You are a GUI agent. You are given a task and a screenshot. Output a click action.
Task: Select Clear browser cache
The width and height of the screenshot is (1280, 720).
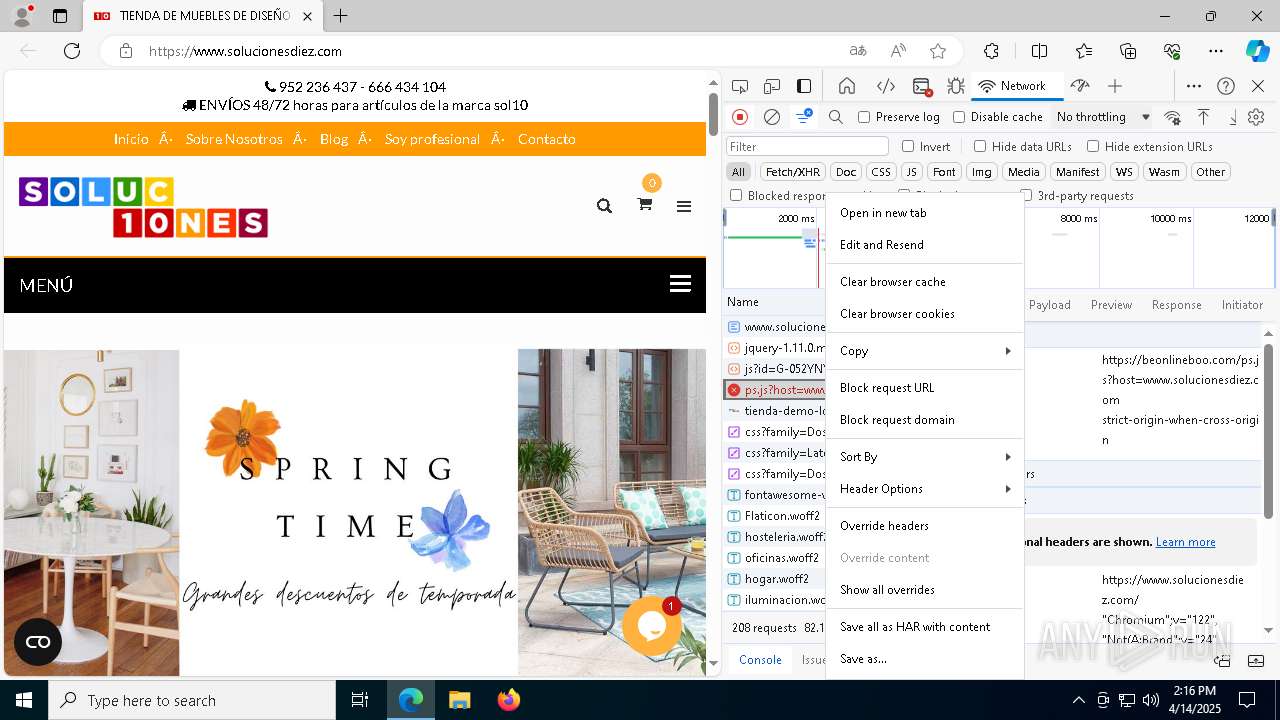point(925,282)
